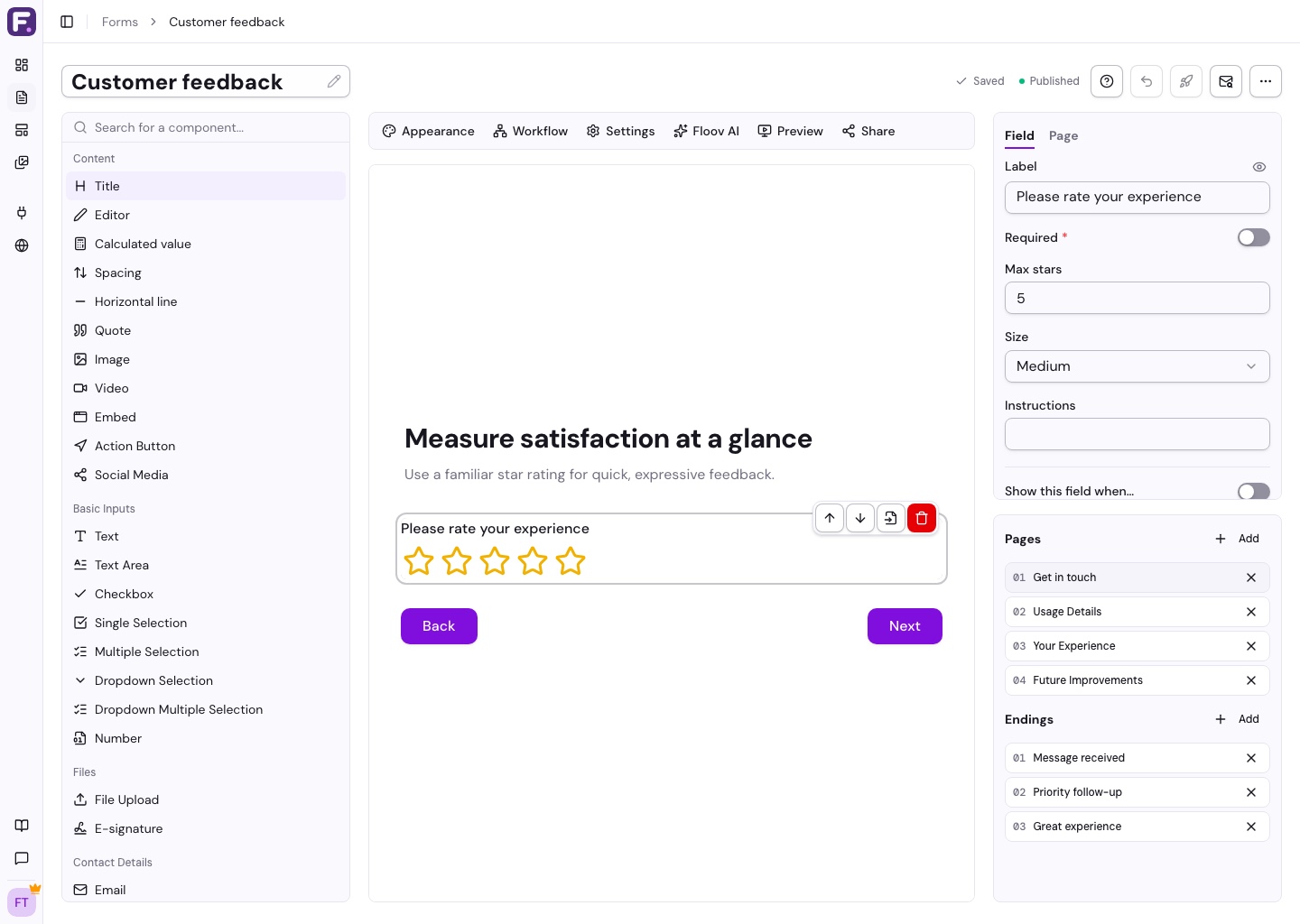The image size is (1300, 924).
Task: Move the rating field down
Action: pos(860,518)
